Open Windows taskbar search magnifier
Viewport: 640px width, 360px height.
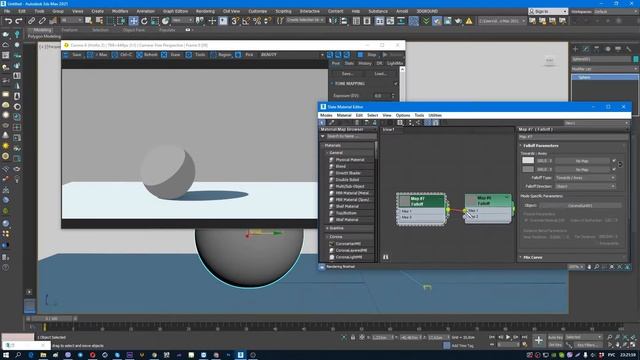(x=18, y=355)
